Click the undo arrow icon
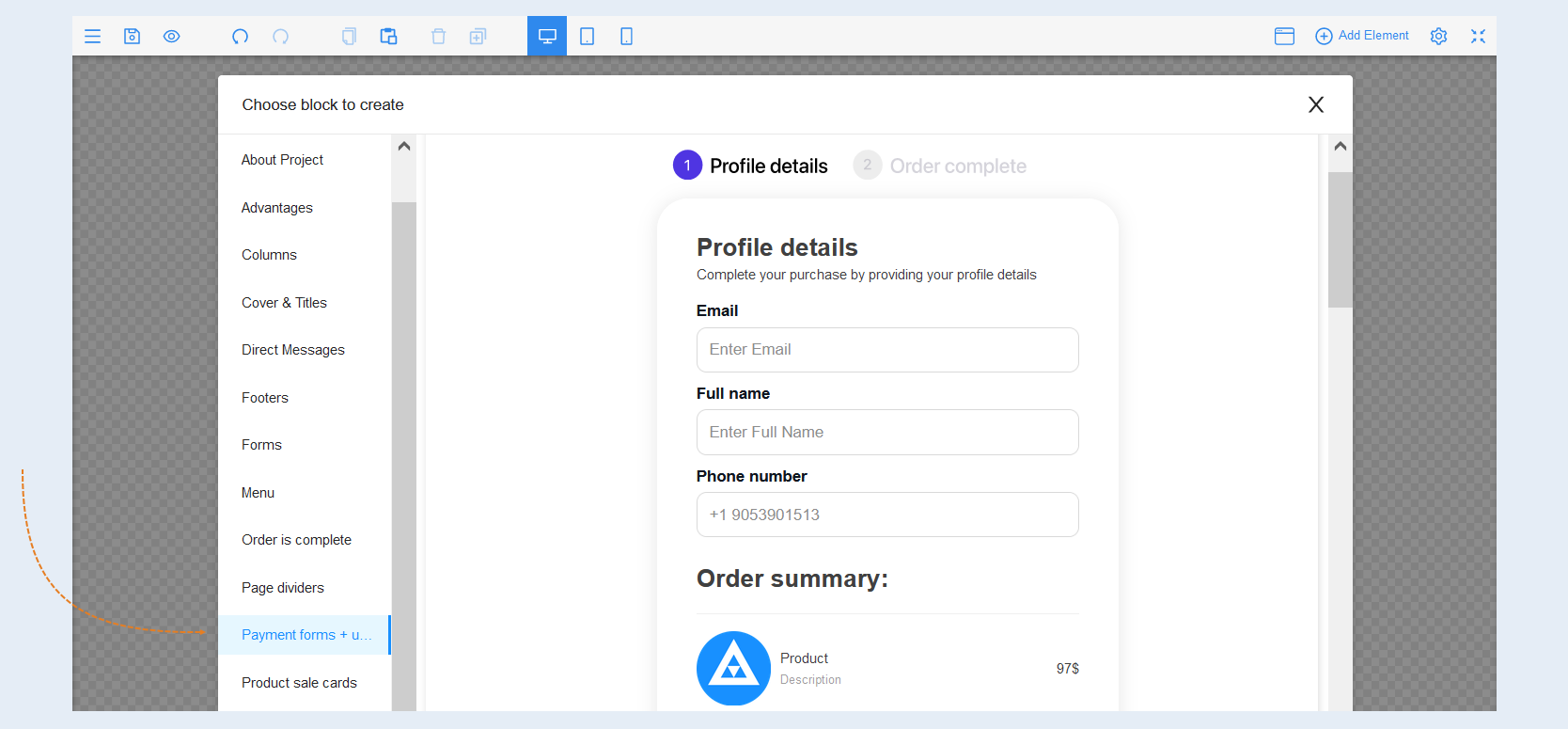1568x729 pixels. point(241,36)
